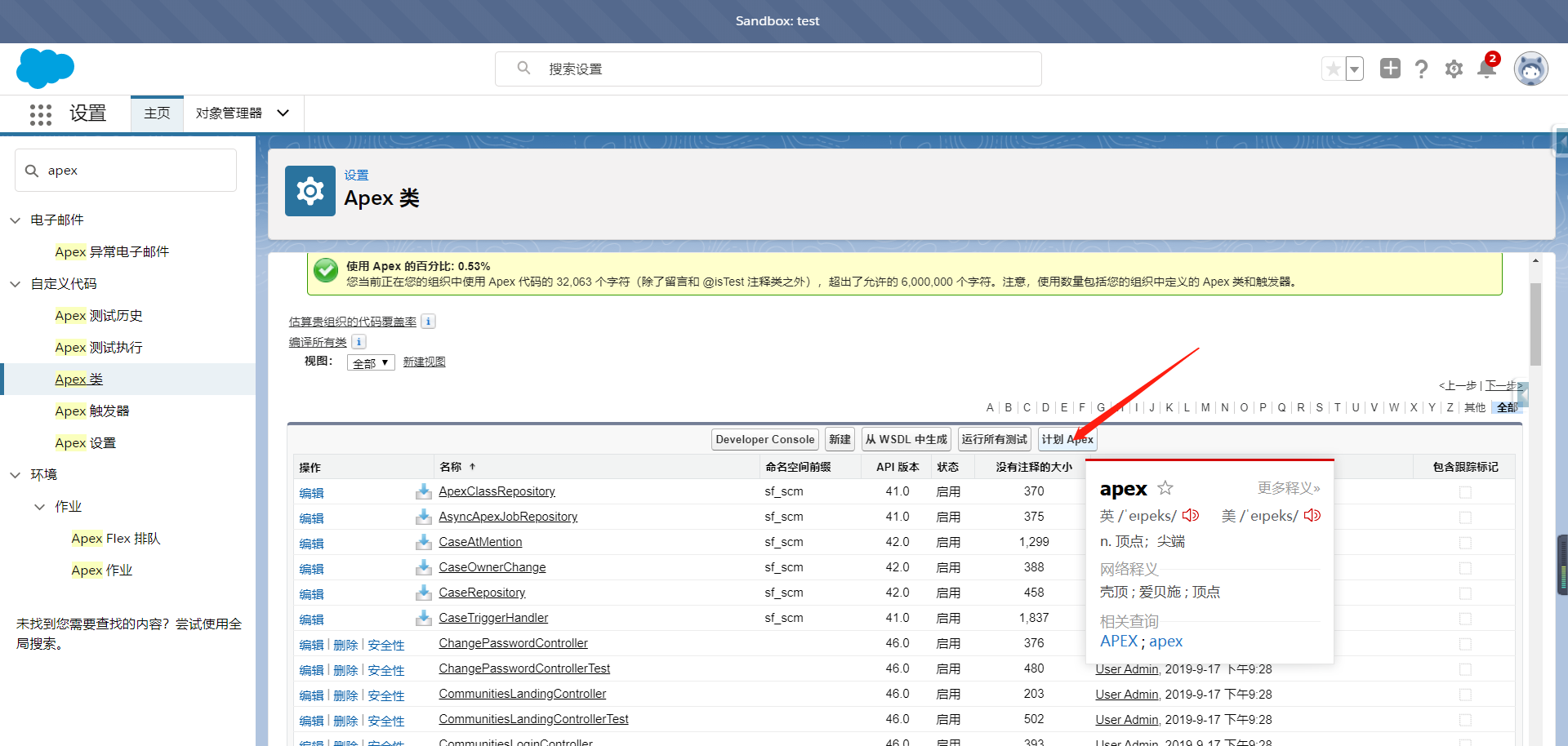This screenshot has width=1568, height=746.
Task: Open the 视图 全部 dropdown
Action: (x=371, y=362)
